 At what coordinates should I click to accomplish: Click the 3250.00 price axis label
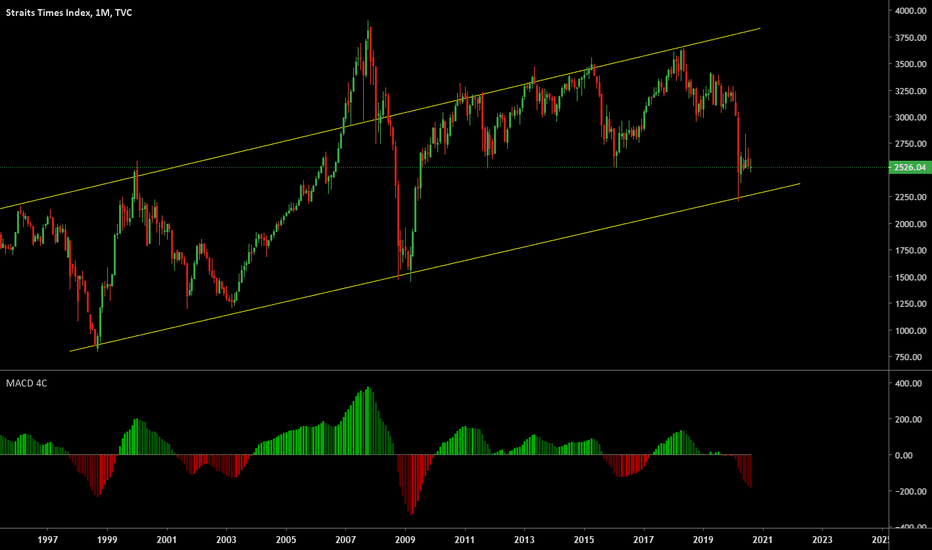911,91
